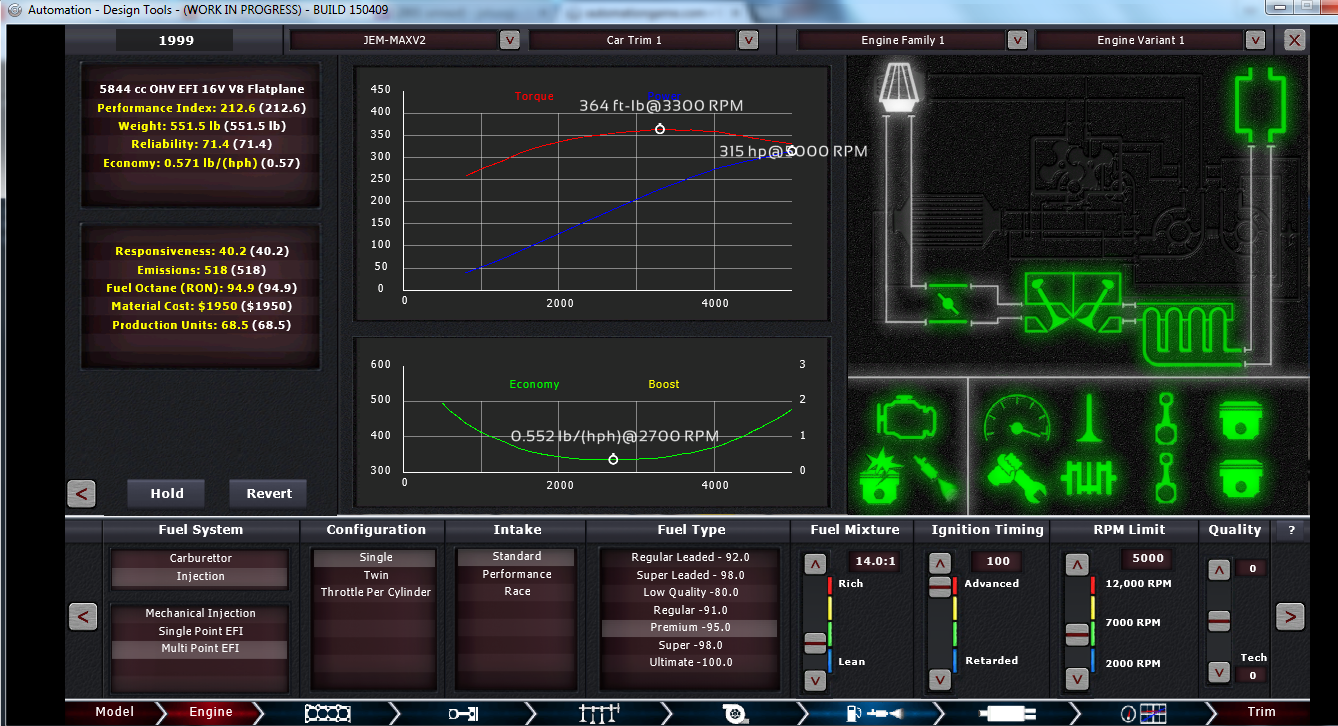Increase Fuel Mixture with up arrow
1338x726 pixels.
click(x=816, y=565)
